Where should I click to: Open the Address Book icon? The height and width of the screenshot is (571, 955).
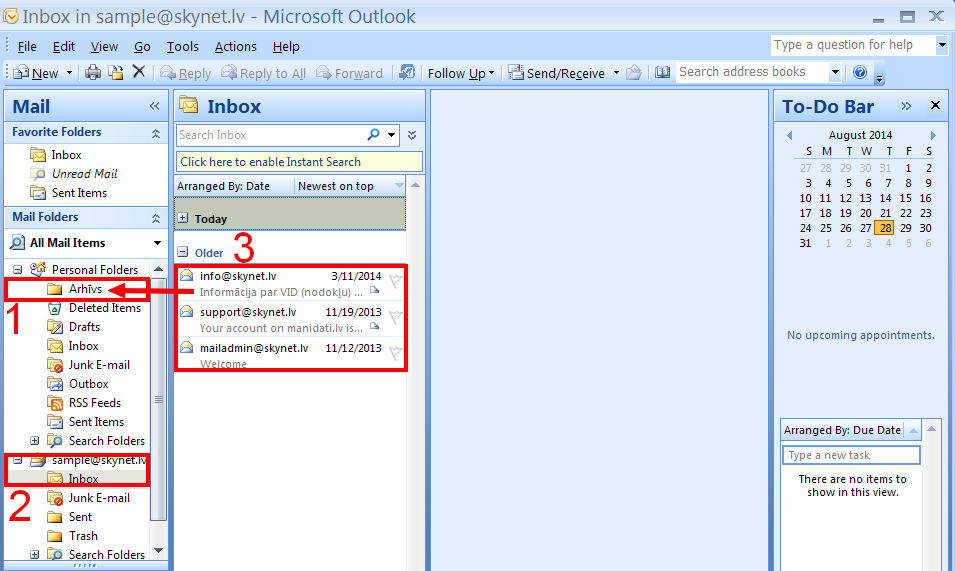tap(662, 72)
